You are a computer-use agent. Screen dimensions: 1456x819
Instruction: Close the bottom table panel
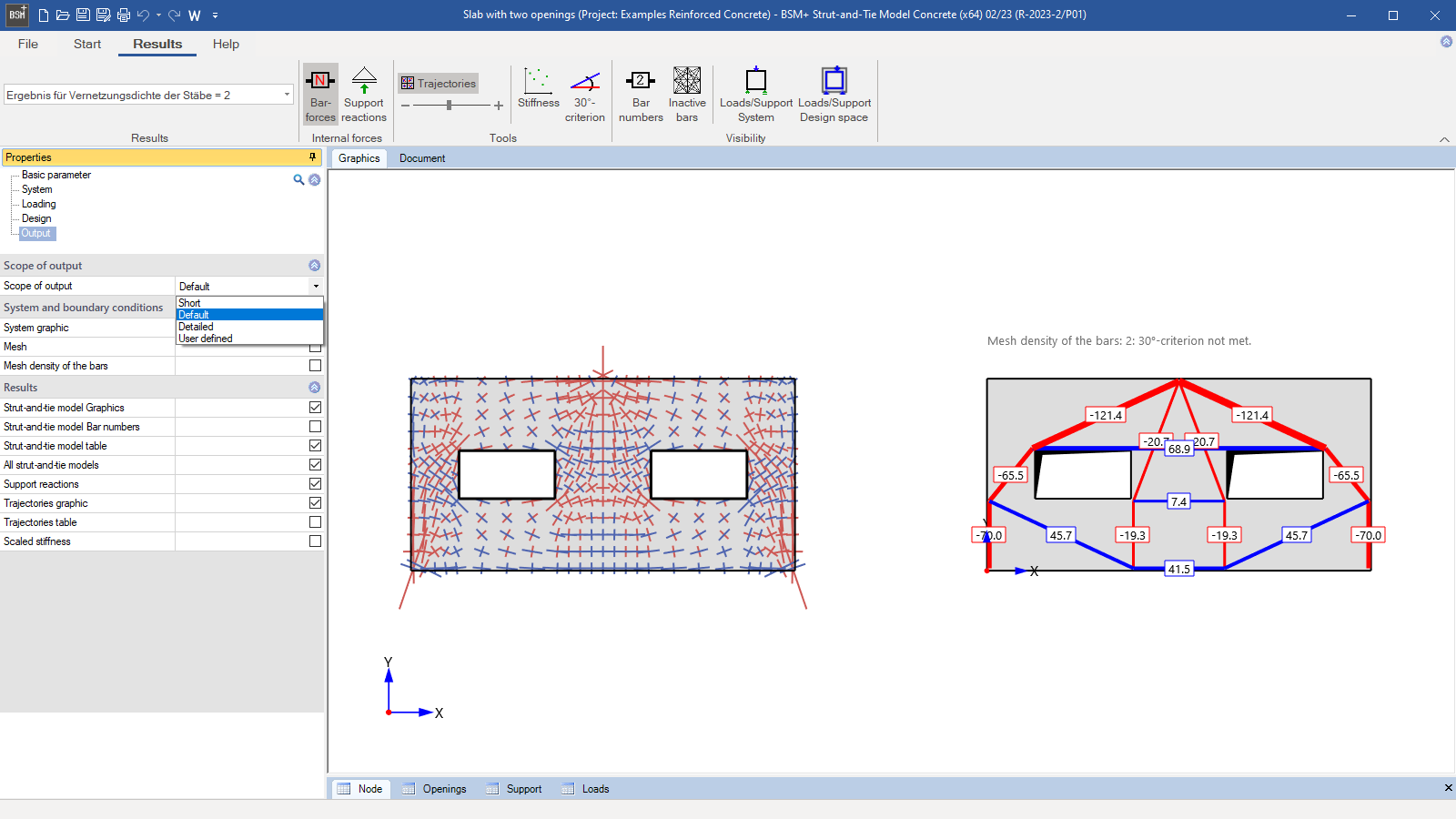click(1448, 788)
